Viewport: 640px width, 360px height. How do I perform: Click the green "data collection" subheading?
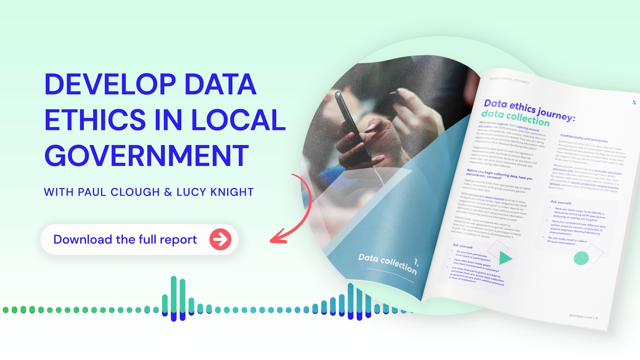pos(516,118)
